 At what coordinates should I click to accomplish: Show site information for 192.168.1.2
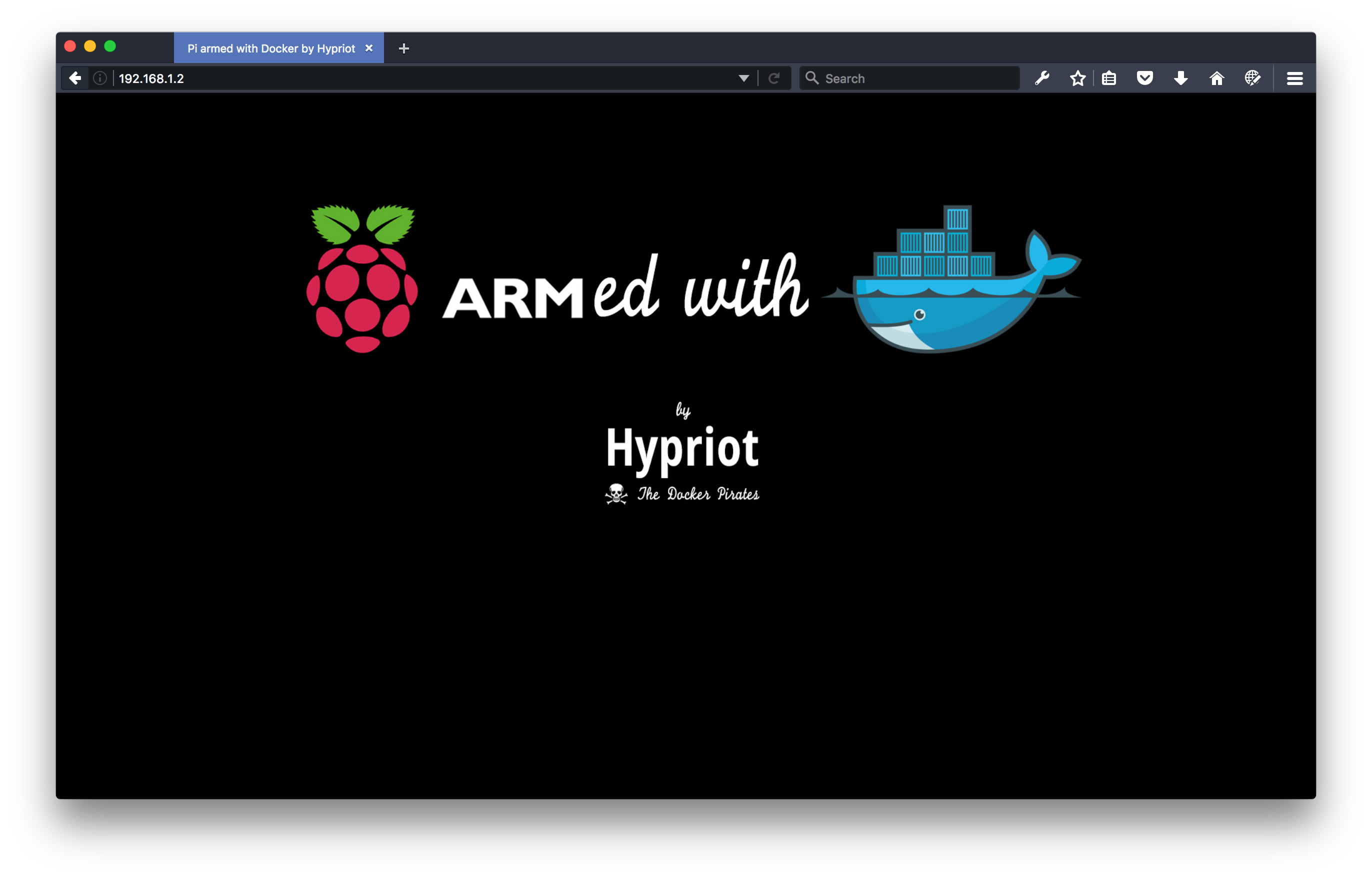click(100, 78)
